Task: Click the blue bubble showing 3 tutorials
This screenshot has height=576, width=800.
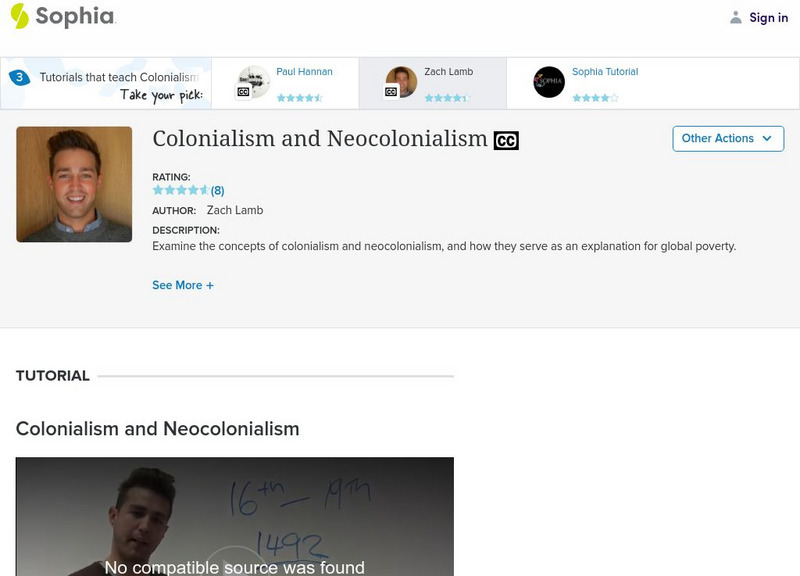Action: [18, 77]
